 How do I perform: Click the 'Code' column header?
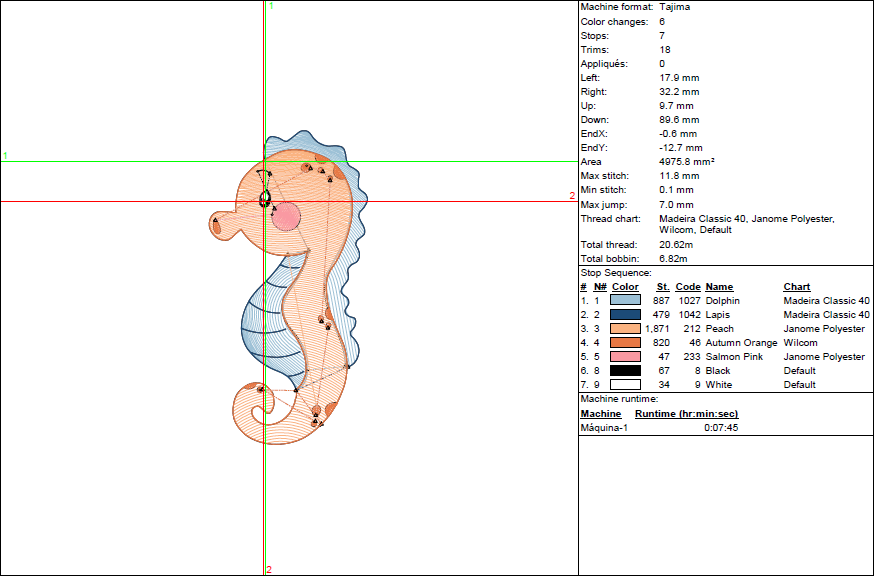coord(688,287)
